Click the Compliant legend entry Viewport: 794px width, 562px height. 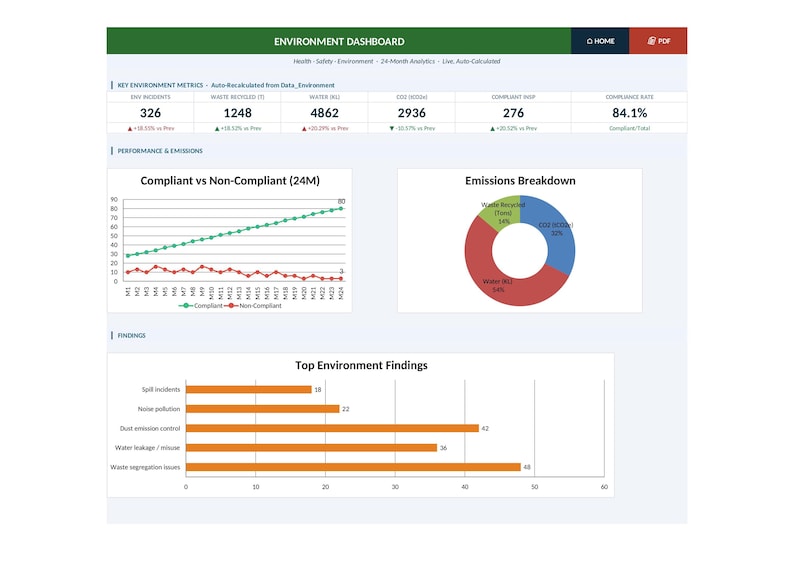coord(201,306)
